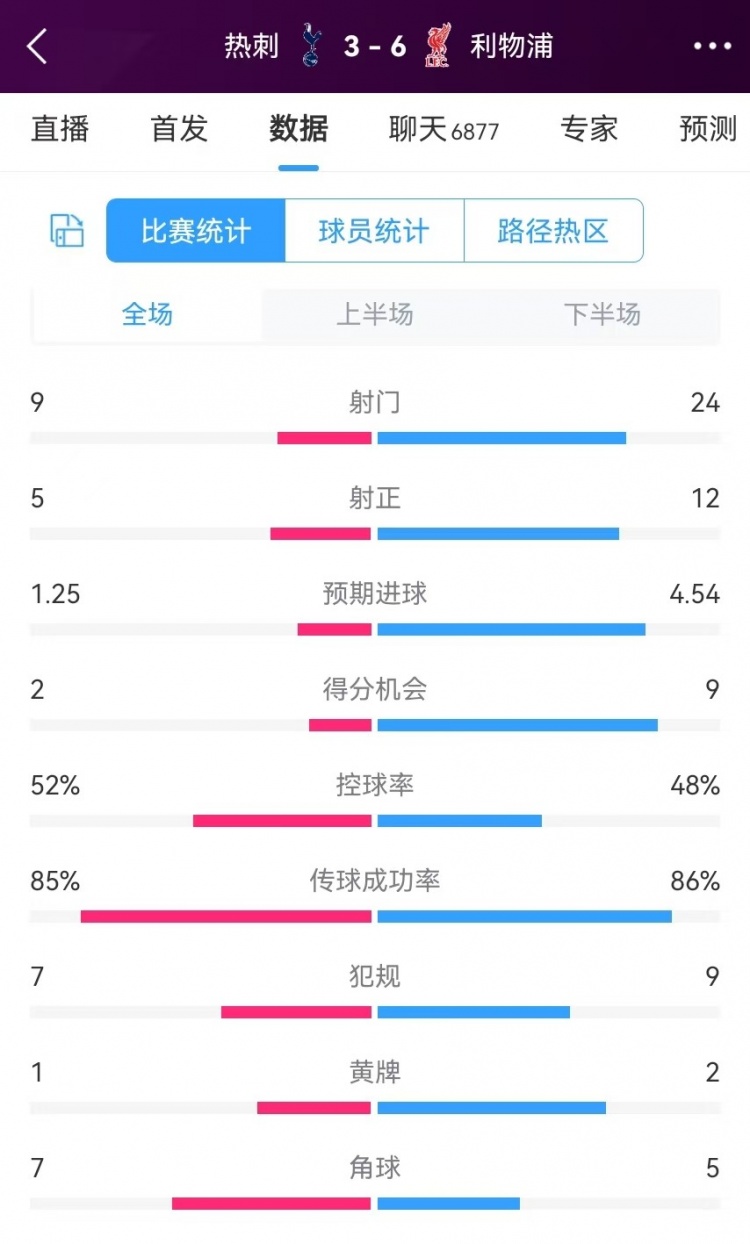This screenshot has width=750, height=1244.
Task: Open the 首发 lineup tab
Action: pyautogui.click(x=179, y=129)
